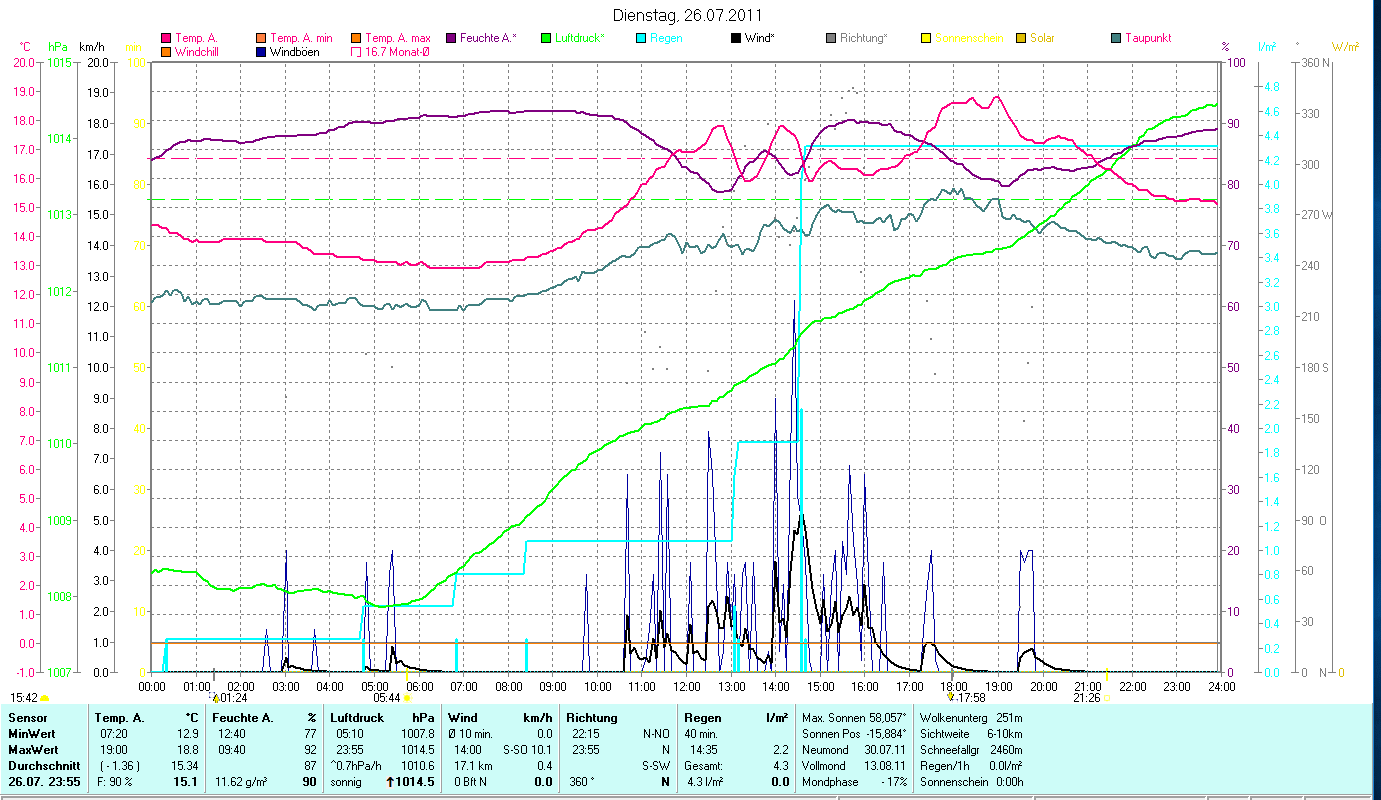Click the yellow Sonnenschein legend square
The width and height of the screenshot is (1381, 800).
(926, 38)
